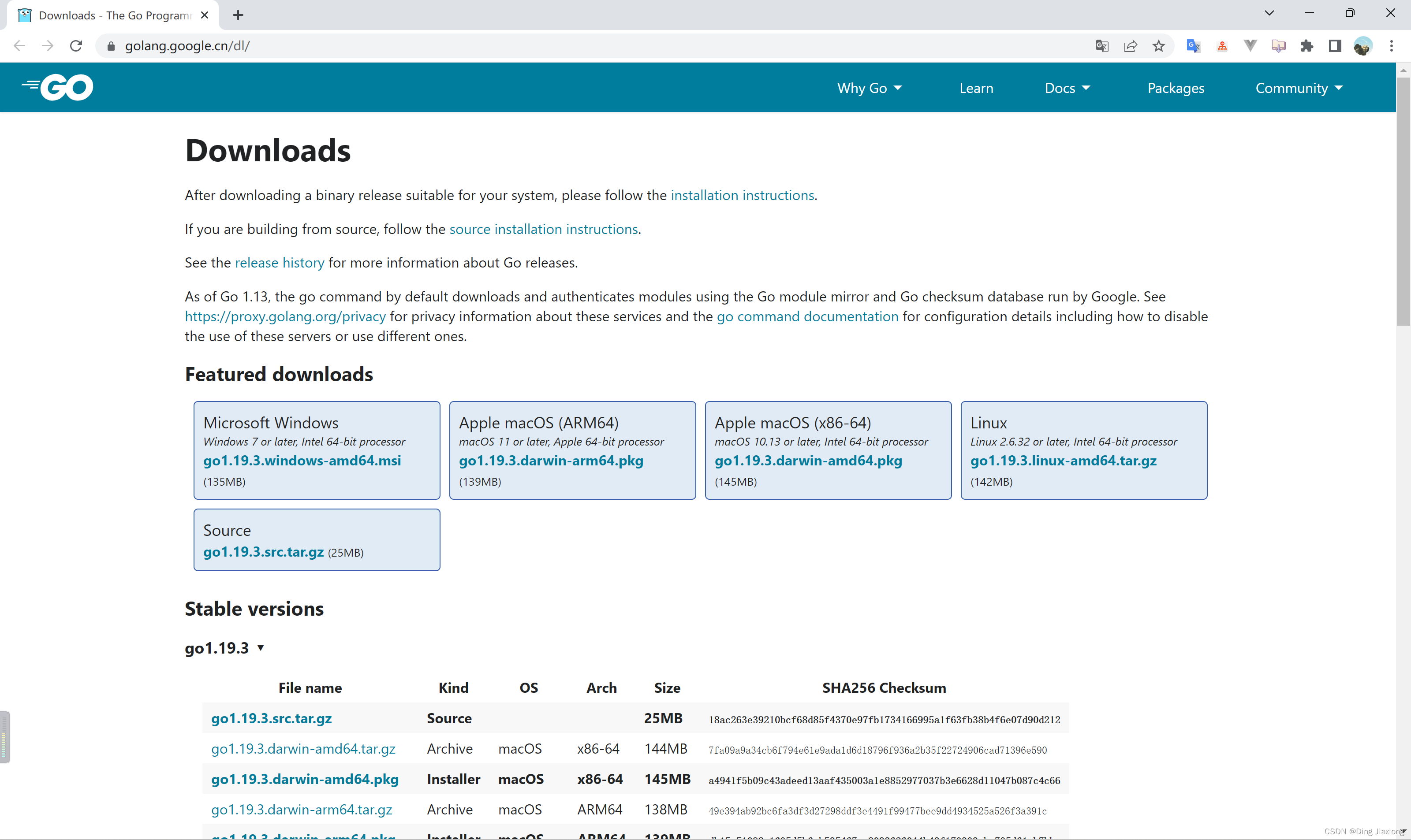The image size is (1411, 840).
Task: Expand the Docs dropdown menu
Action: tap(1067, 88)
